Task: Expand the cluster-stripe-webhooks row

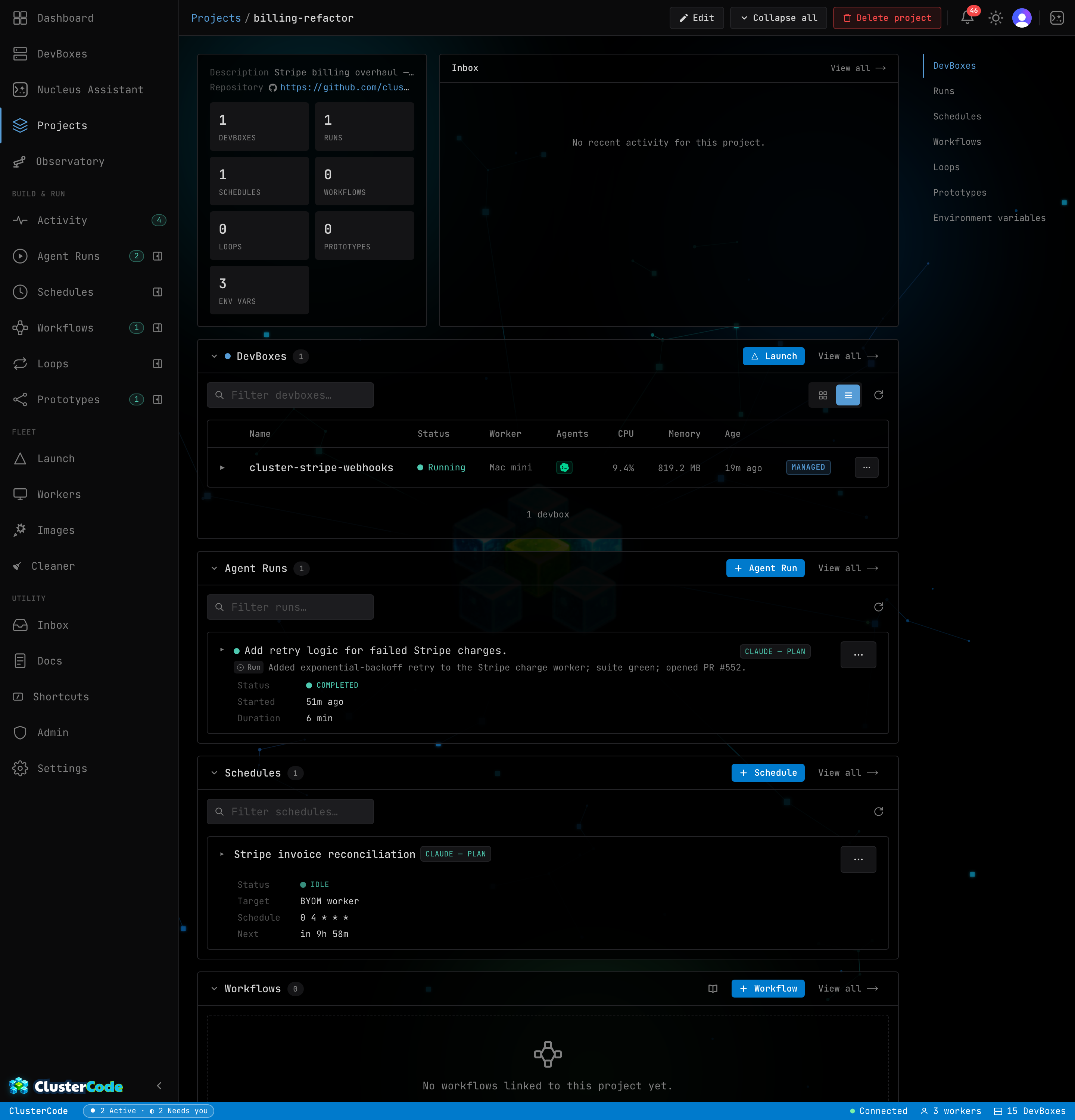Action: (x=222, y=467)
